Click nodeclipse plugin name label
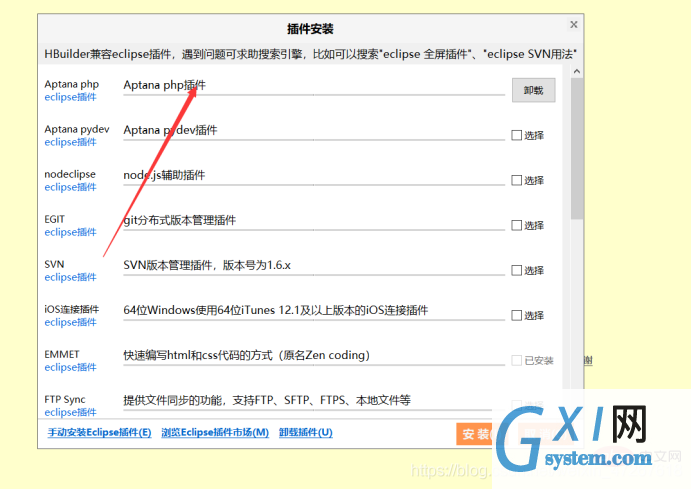 point(70,174)
